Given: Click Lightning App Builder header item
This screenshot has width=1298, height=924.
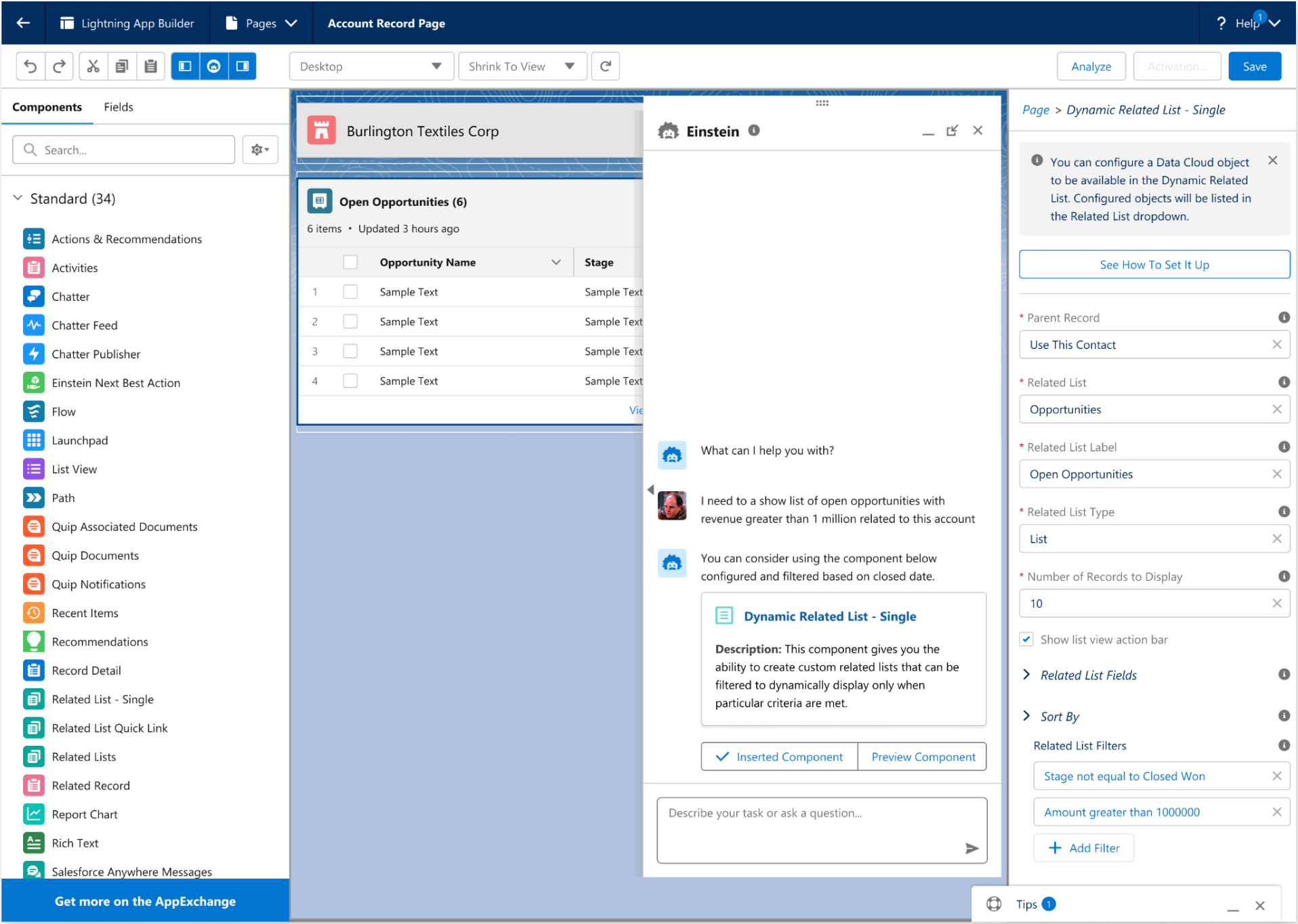Looking at the screenshot, I should tap(127, 23).
